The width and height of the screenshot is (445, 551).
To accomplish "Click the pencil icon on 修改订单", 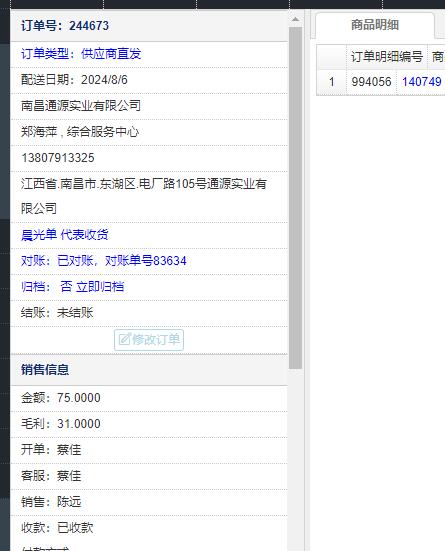I will (124, 339).
